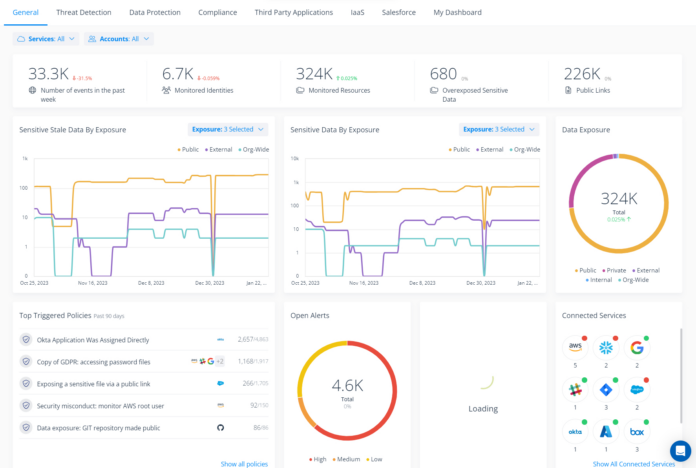Open the Slack connected service

tap(575, 391)
